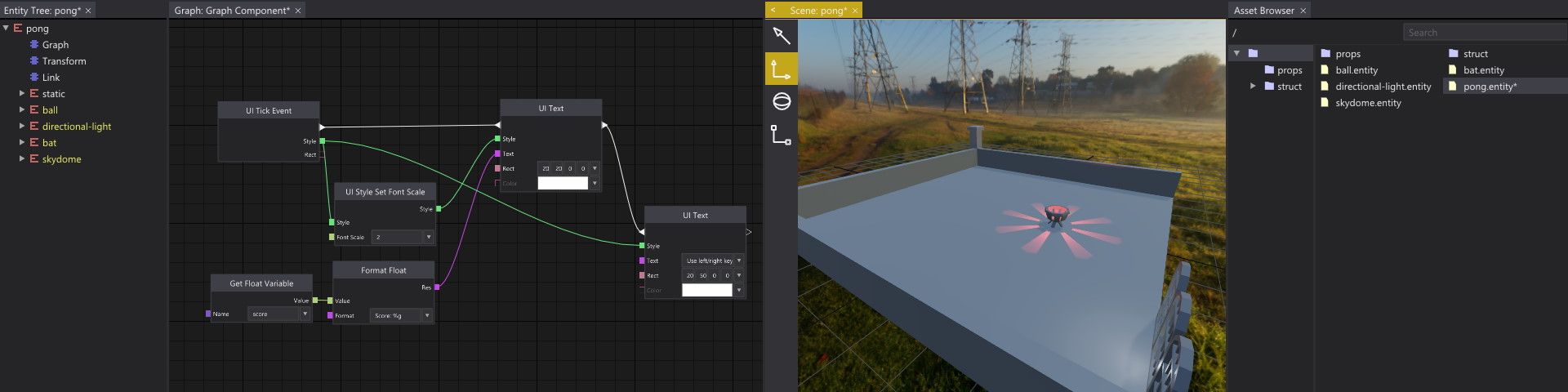
Task: Select the arrow selection tool
Action: pyautogui.click(x=781, y=36)
